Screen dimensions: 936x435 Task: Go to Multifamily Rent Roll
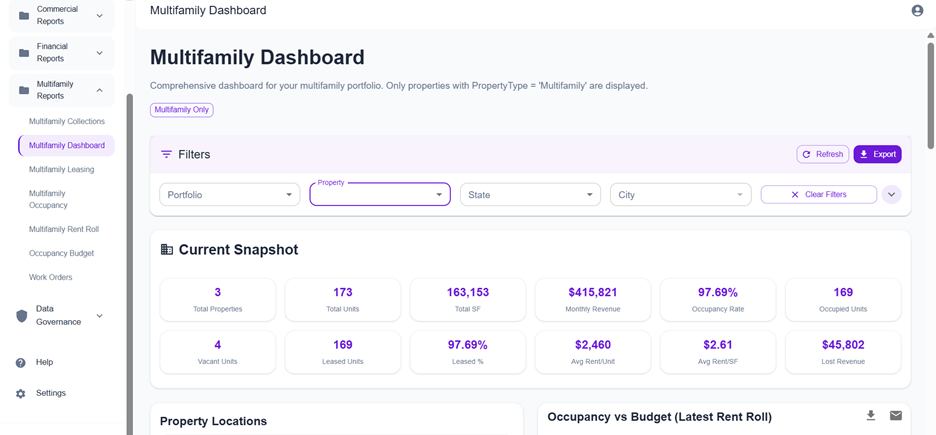pos(64,230)
